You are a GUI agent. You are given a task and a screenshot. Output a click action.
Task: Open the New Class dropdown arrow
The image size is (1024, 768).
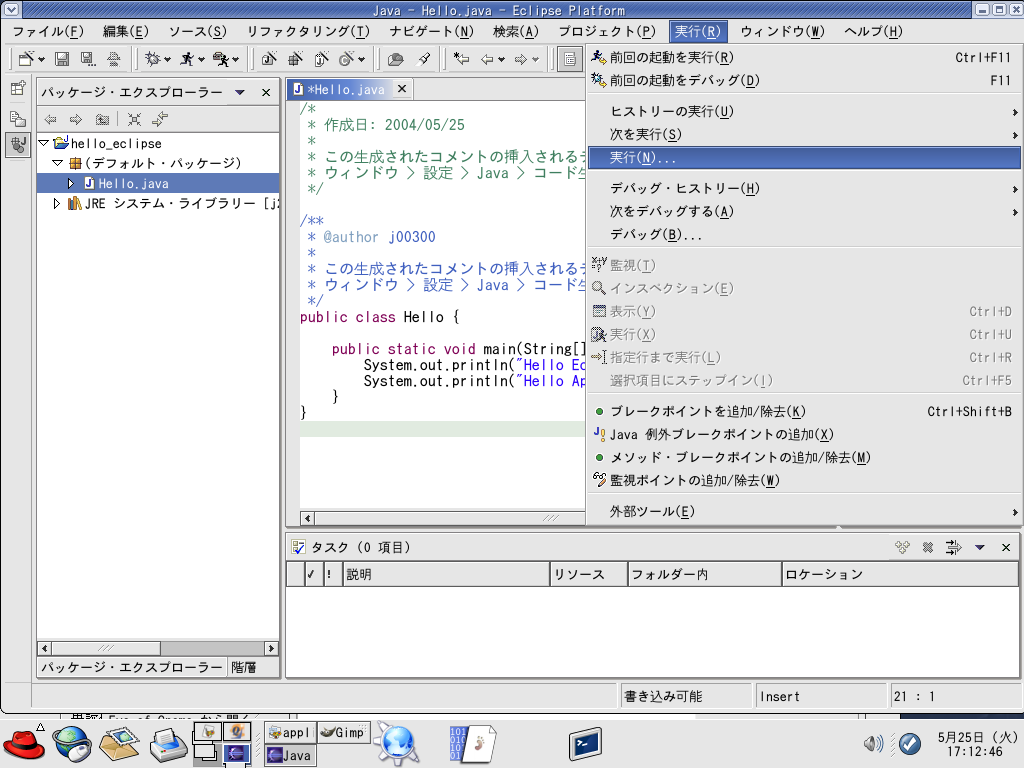(361, 59)
